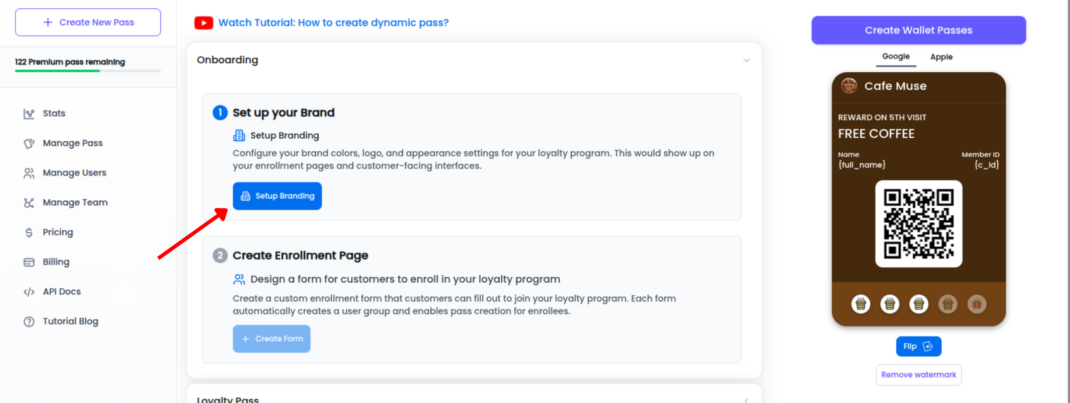Click the Cafe Muse logo on pass
The width and height of the screenshot is (1070, 403).
click(x=849, y=86)
